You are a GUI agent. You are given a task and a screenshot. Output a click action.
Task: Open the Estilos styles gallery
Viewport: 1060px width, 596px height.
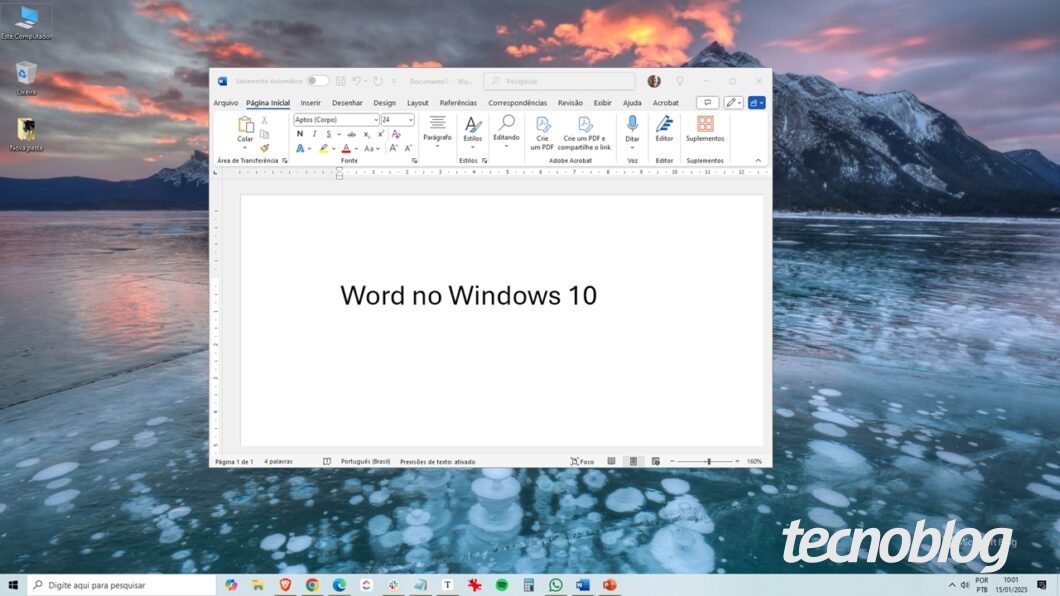click(x=473, y=131)
